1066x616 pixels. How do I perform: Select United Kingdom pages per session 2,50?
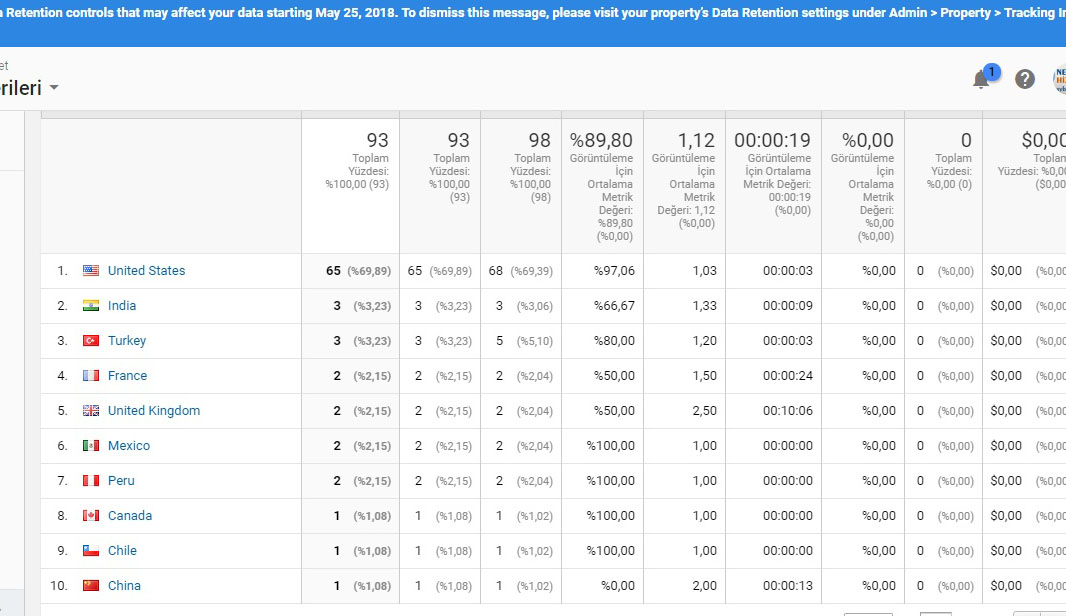point(704,411)
